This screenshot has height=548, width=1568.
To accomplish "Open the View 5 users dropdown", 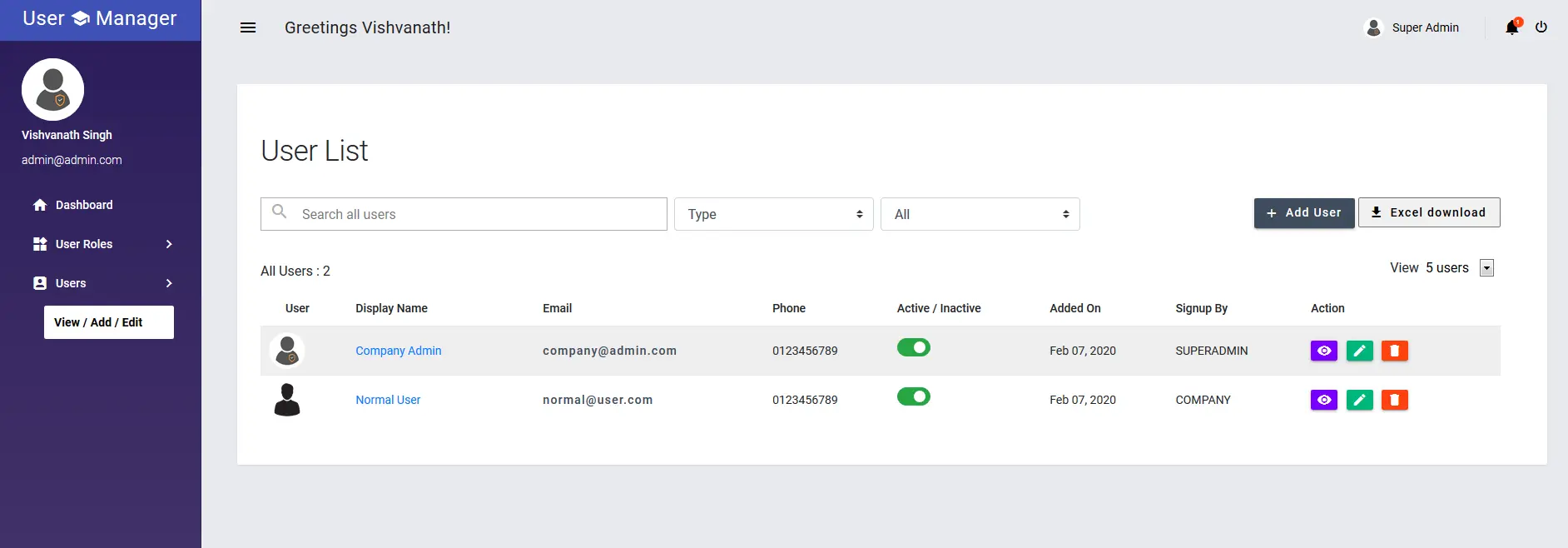I will point(1486,268).
